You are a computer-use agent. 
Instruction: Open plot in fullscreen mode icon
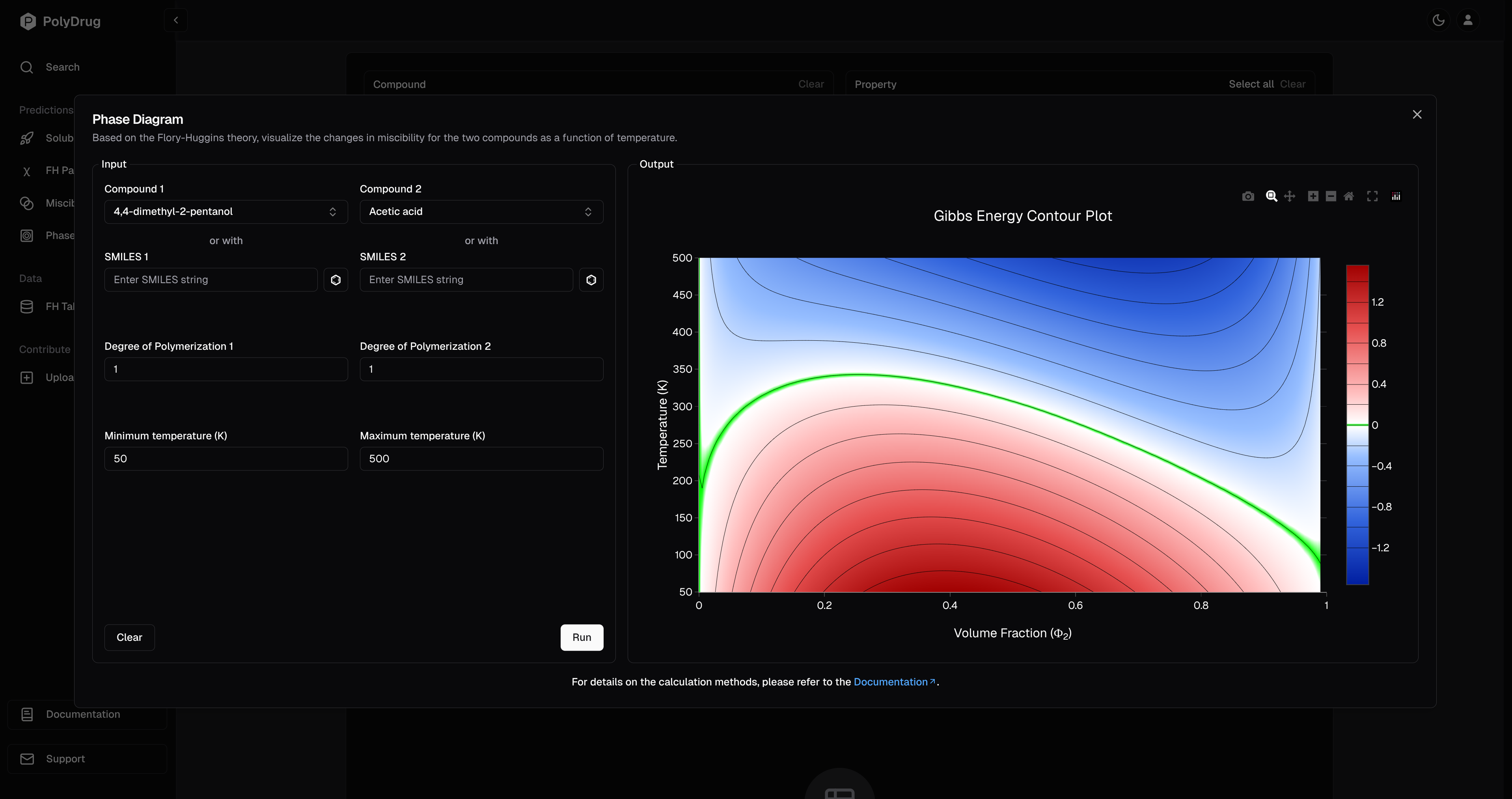(1372, 196)
